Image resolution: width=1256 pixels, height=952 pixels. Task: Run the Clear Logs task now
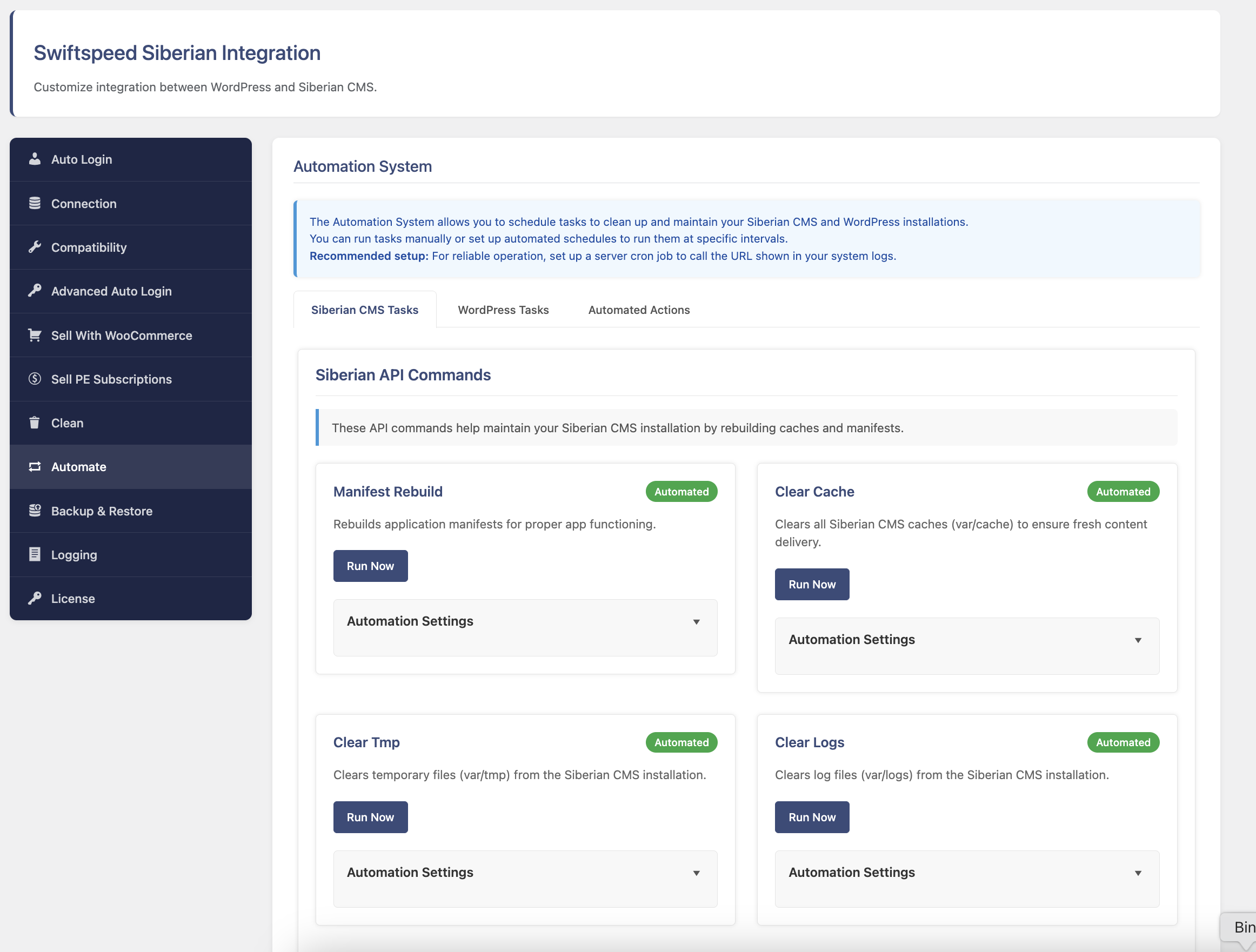point(812,817)
